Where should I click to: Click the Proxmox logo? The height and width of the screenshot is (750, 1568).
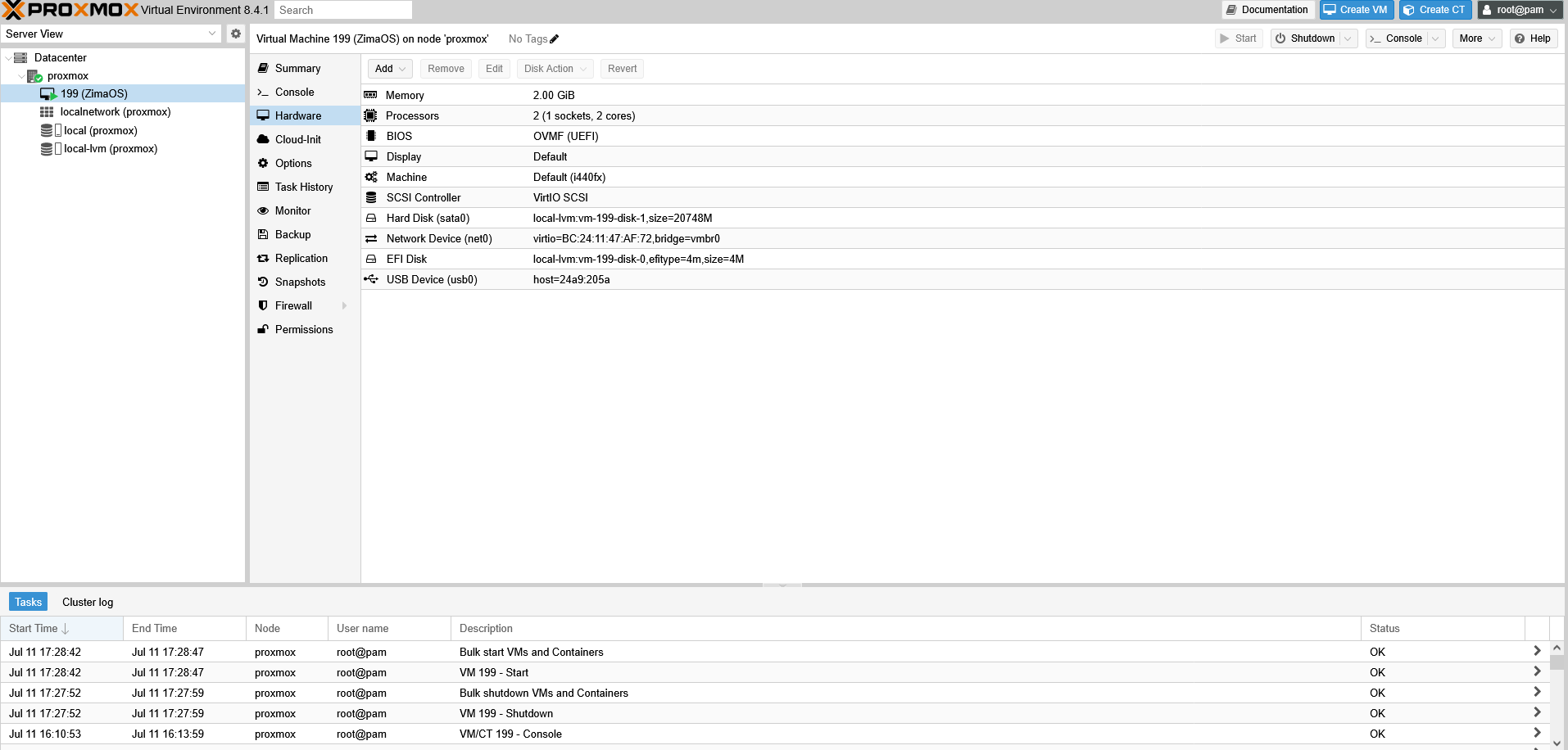pyautogui.click(x=70, y=10)
